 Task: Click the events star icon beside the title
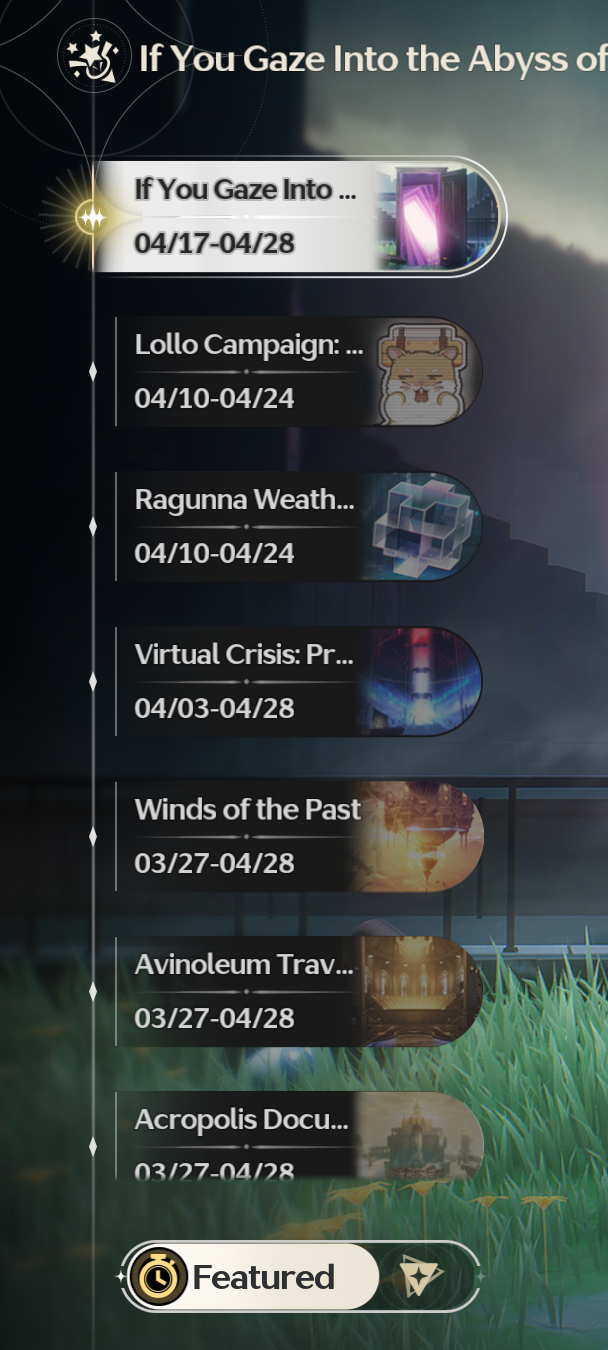tap(93, 58)
